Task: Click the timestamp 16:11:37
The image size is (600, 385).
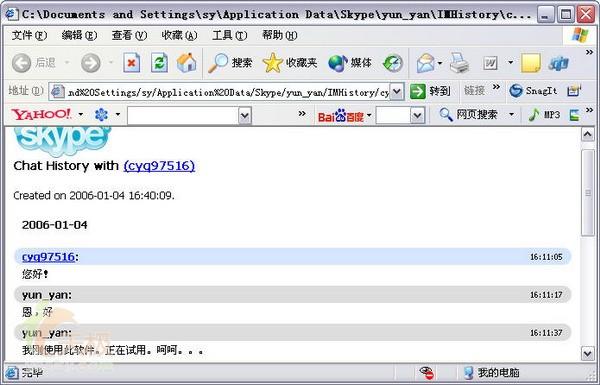Action: (546, 333)
